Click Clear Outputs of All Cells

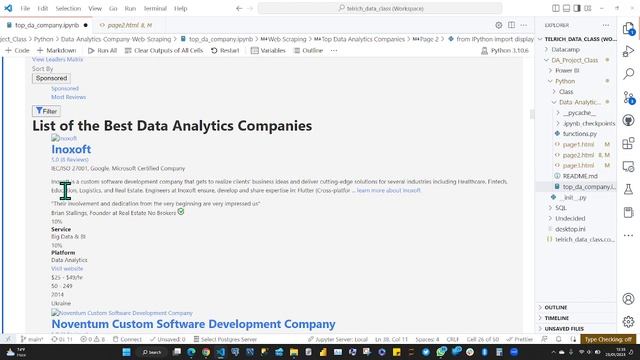164,51
